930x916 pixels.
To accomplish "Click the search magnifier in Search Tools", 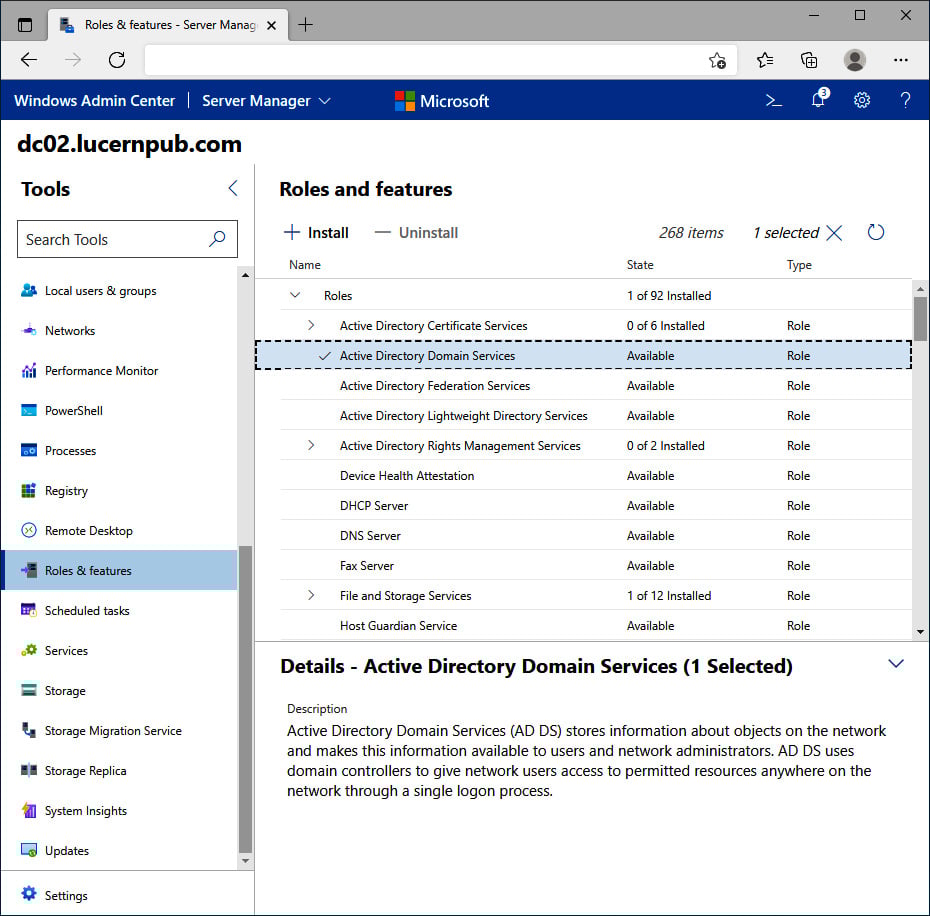I will click(217, 239).
